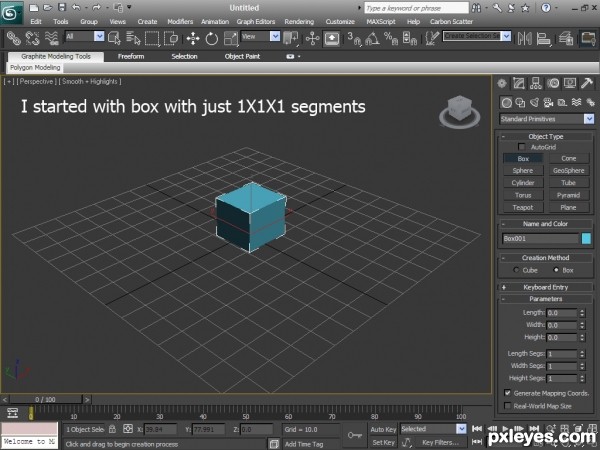600x450 pixels.
Task: Open the Display command panel tab
Action: point(570,83)
